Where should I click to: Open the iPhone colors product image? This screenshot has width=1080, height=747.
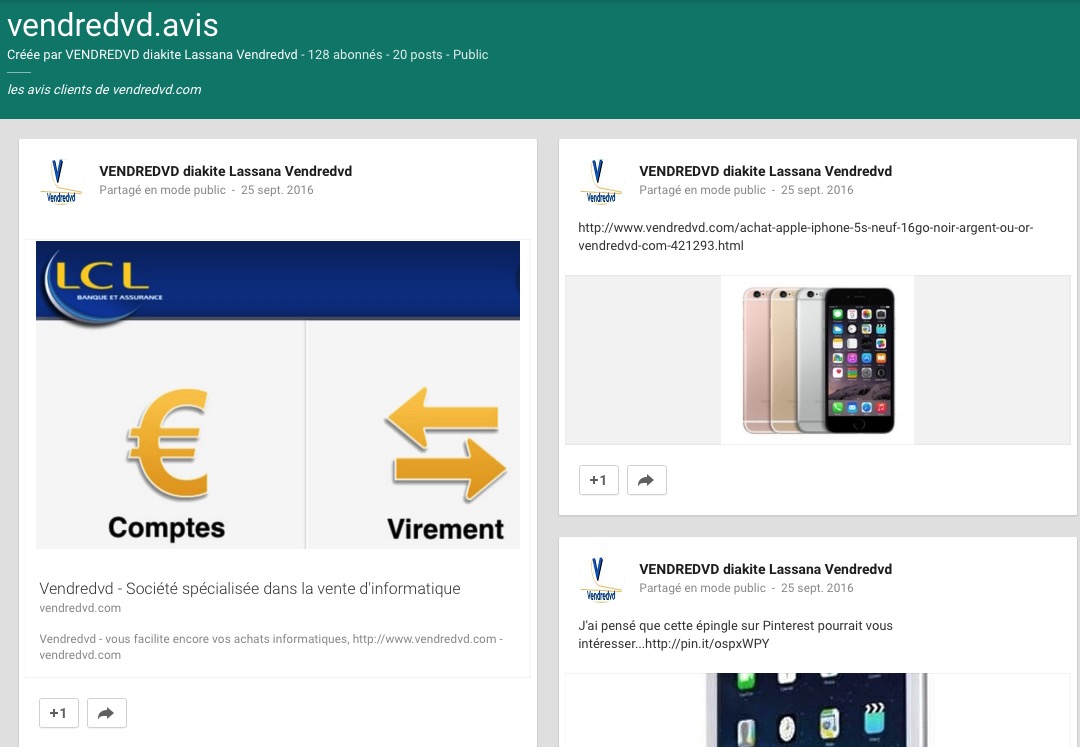click(x=818, y=360)
